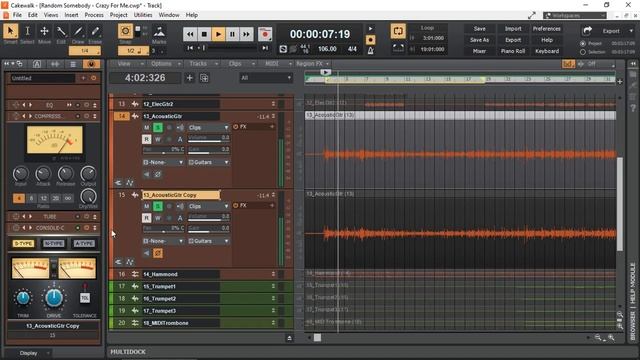This screenshot has width=640, height=360.
Task: Open Preferences
Action: tap(547, 29)
